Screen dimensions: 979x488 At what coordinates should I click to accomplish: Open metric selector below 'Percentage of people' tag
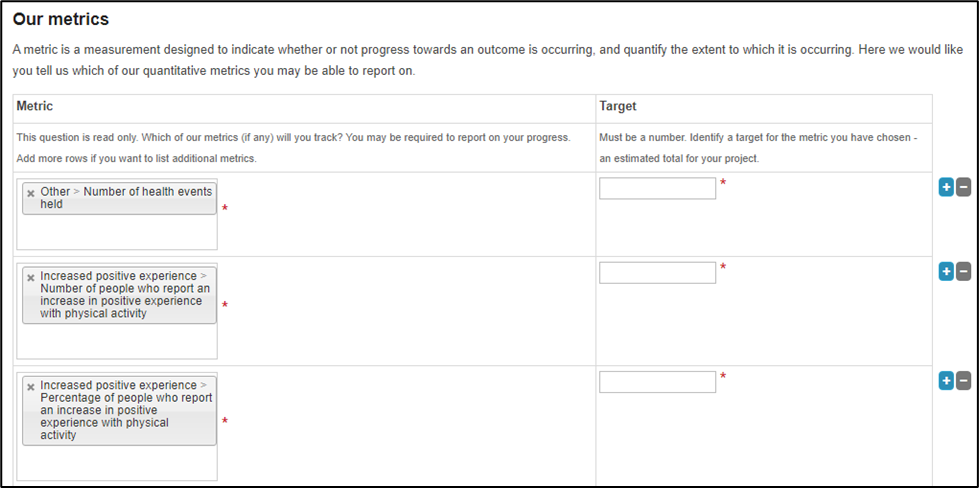pyautogui.click(x=117, y=462)
